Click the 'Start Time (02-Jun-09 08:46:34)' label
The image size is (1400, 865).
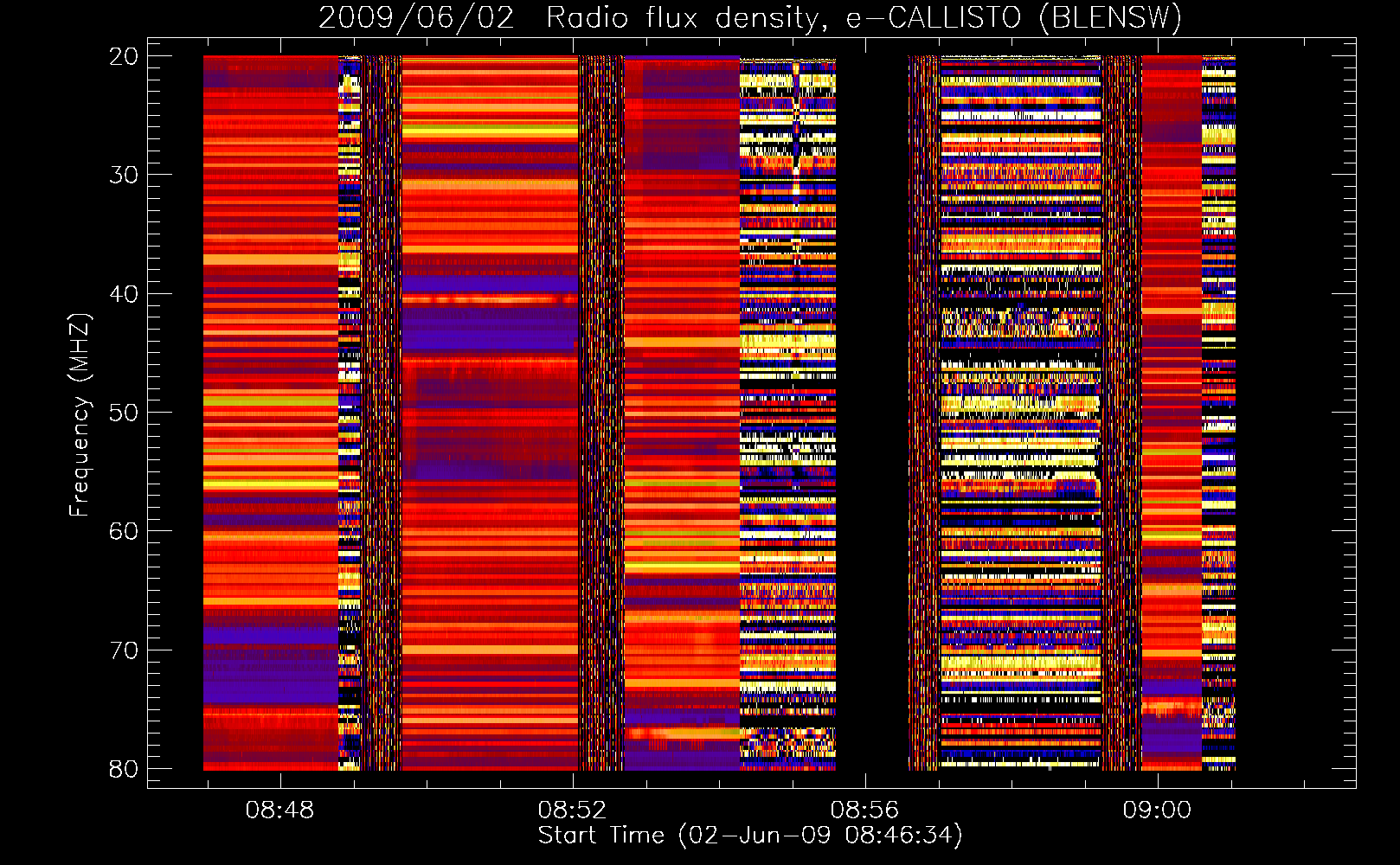point(750,836)
